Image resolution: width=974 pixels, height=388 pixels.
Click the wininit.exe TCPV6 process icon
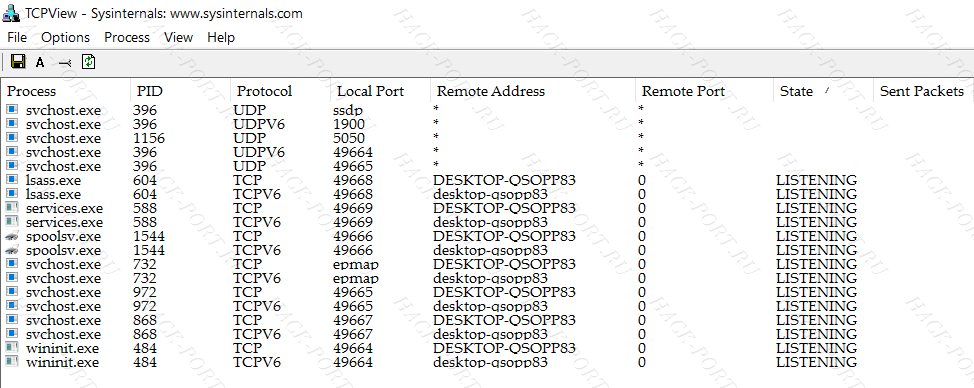(x=12, y=361)
